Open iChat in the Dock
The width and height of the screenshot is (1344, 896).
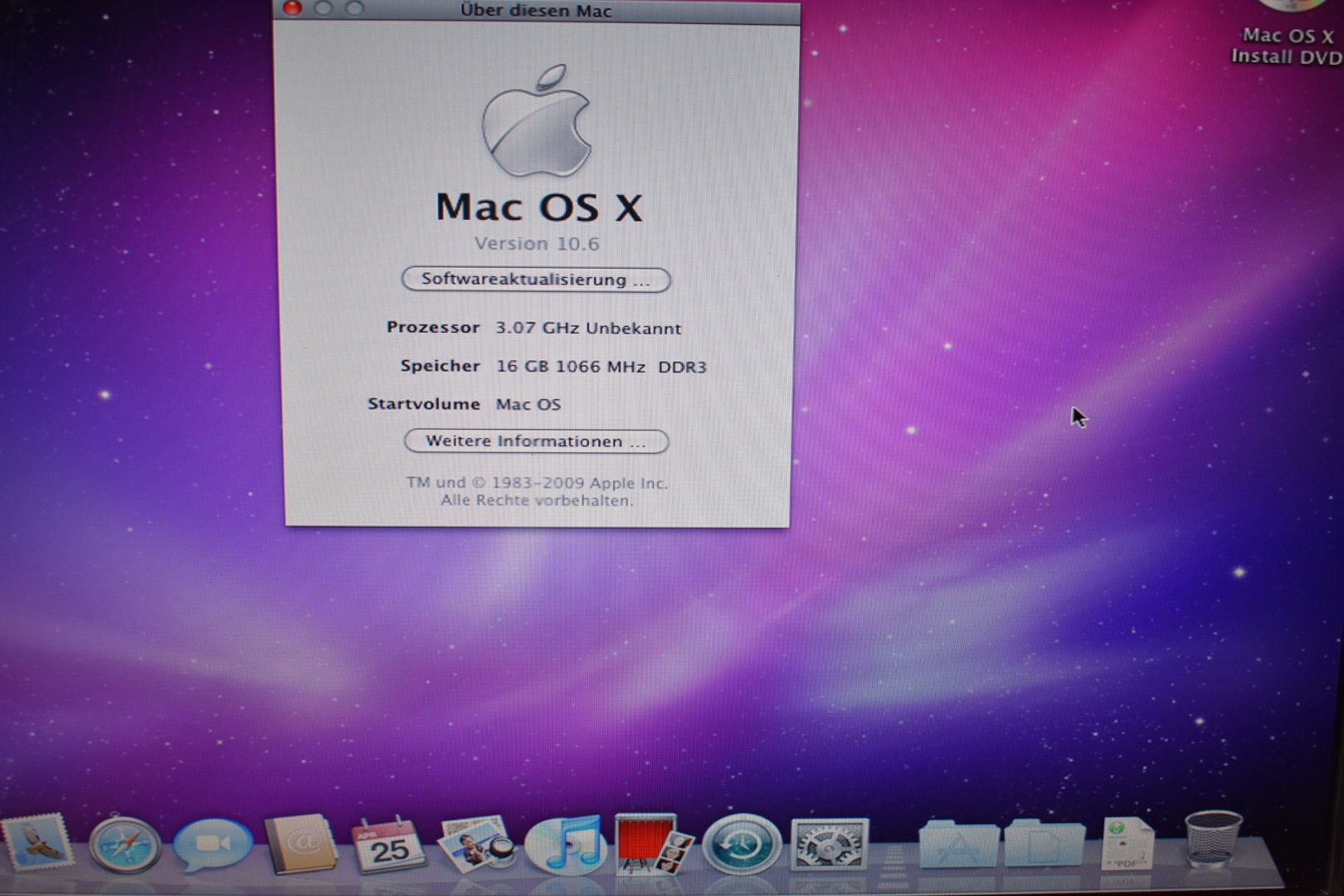click(x=212, y=845)
